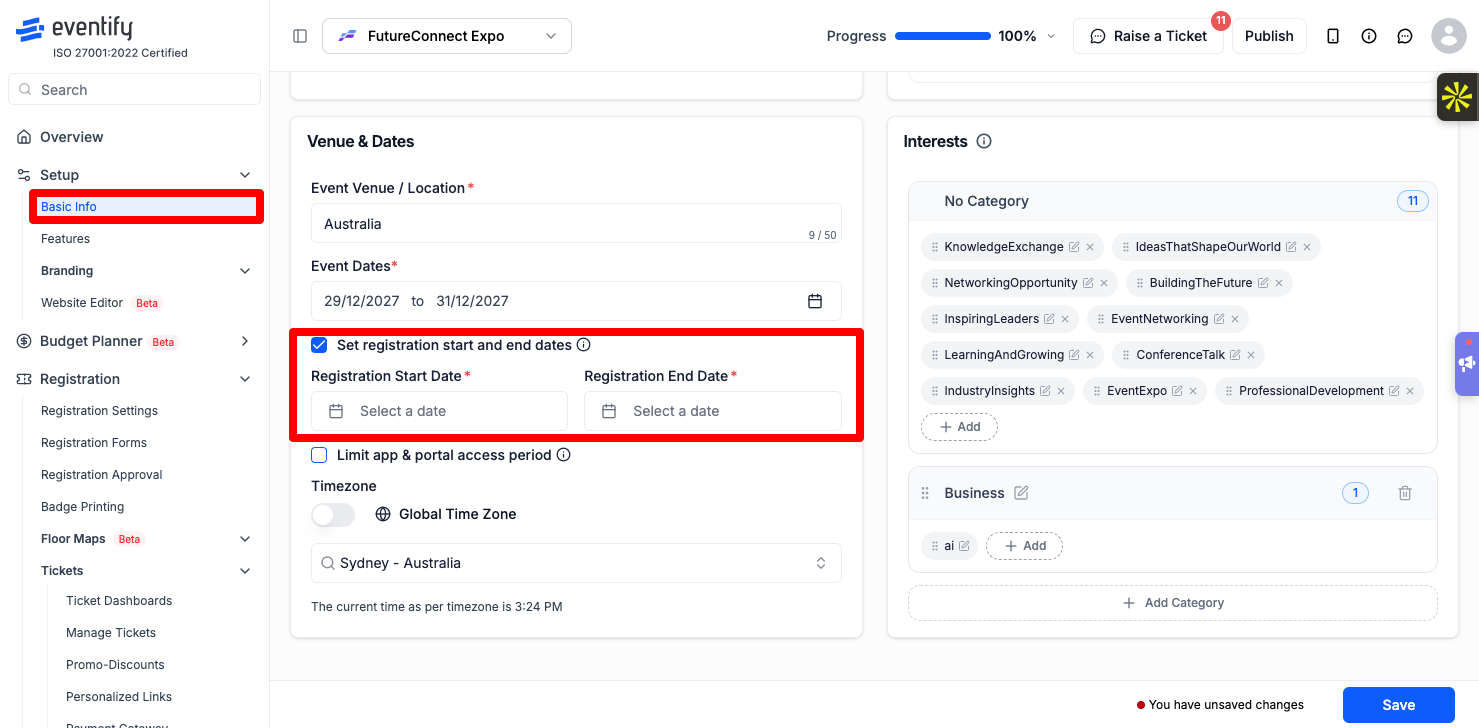1479x728 pixels.
Task: Expand the Budget Planner section
Action: (245, 341)
